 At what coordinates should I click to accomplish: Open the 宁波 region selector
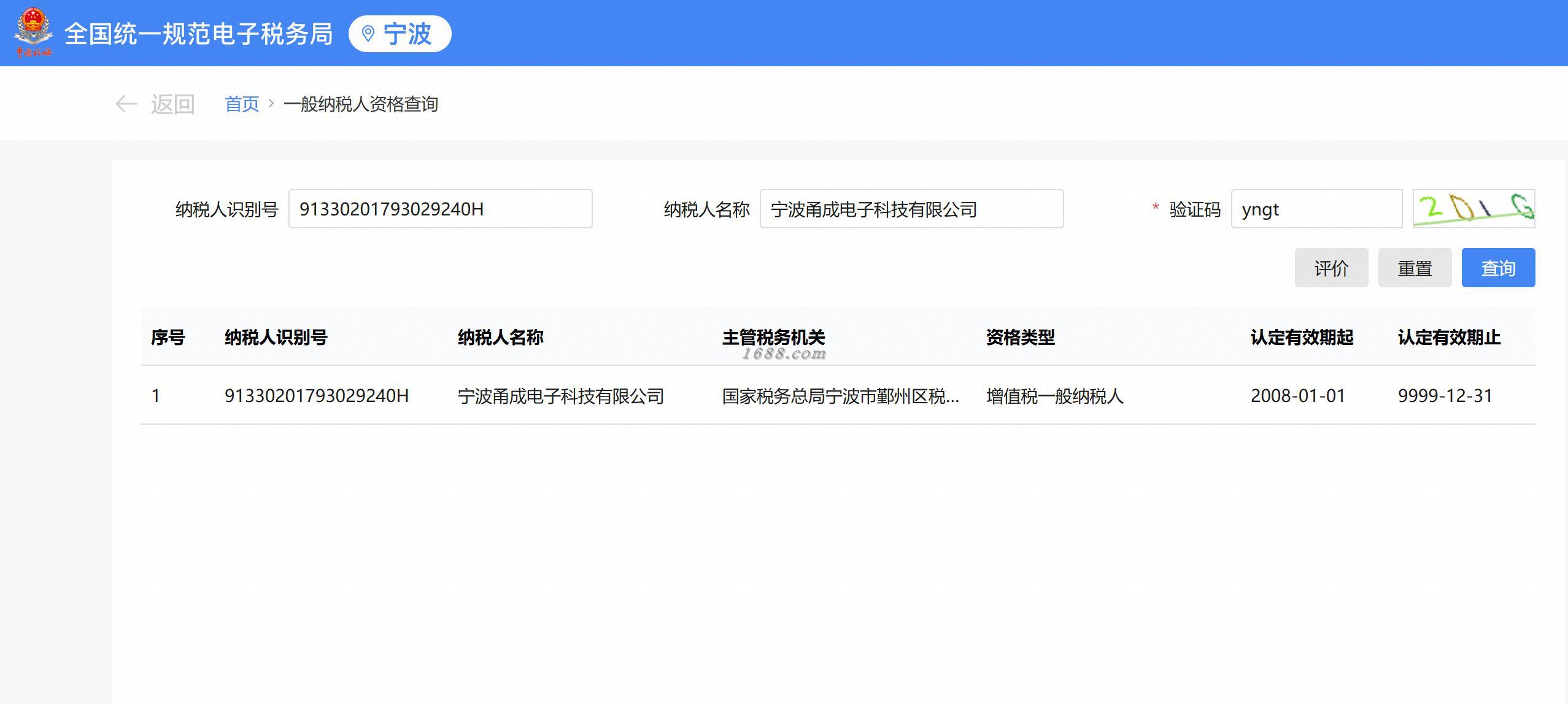click(x=400, y=34)
